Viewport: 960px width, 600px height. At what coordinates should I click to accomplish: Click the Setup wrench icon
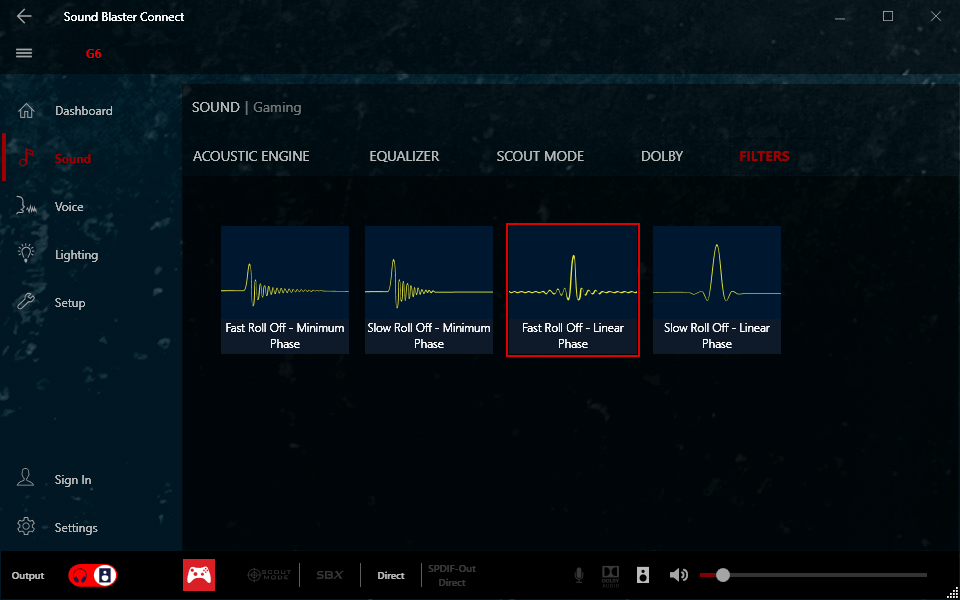point(26,302)
